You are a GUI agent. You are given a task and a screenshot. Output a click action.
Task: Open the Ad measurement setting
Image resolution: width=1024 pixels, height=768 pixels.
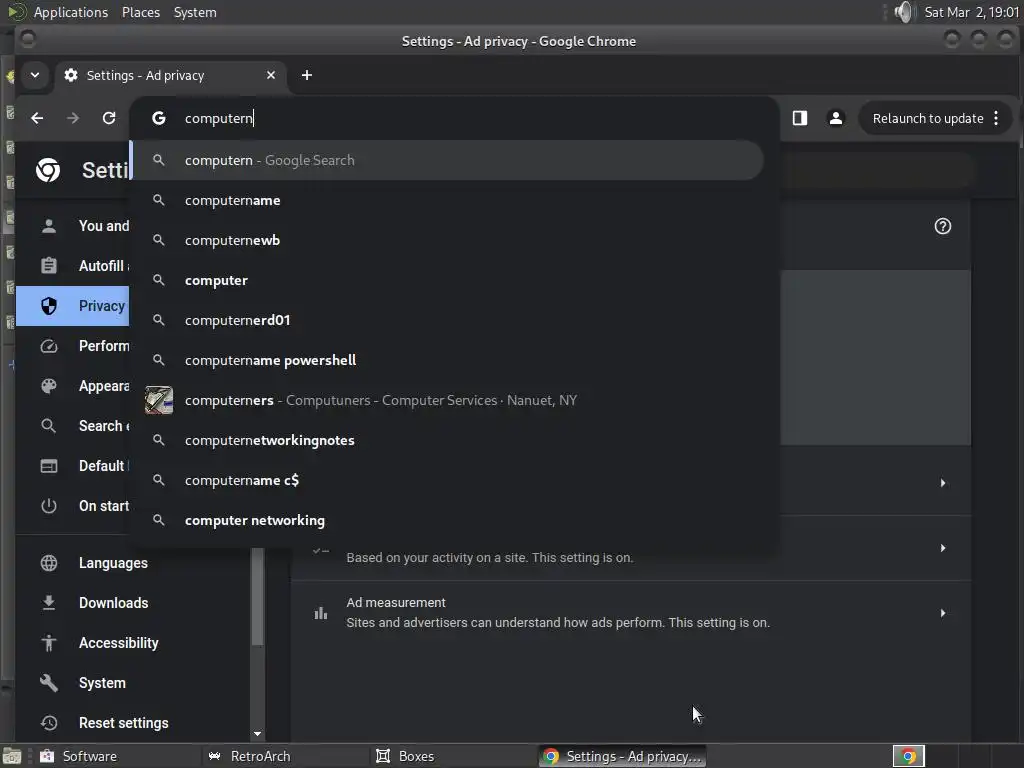click(x=631, y=613)
